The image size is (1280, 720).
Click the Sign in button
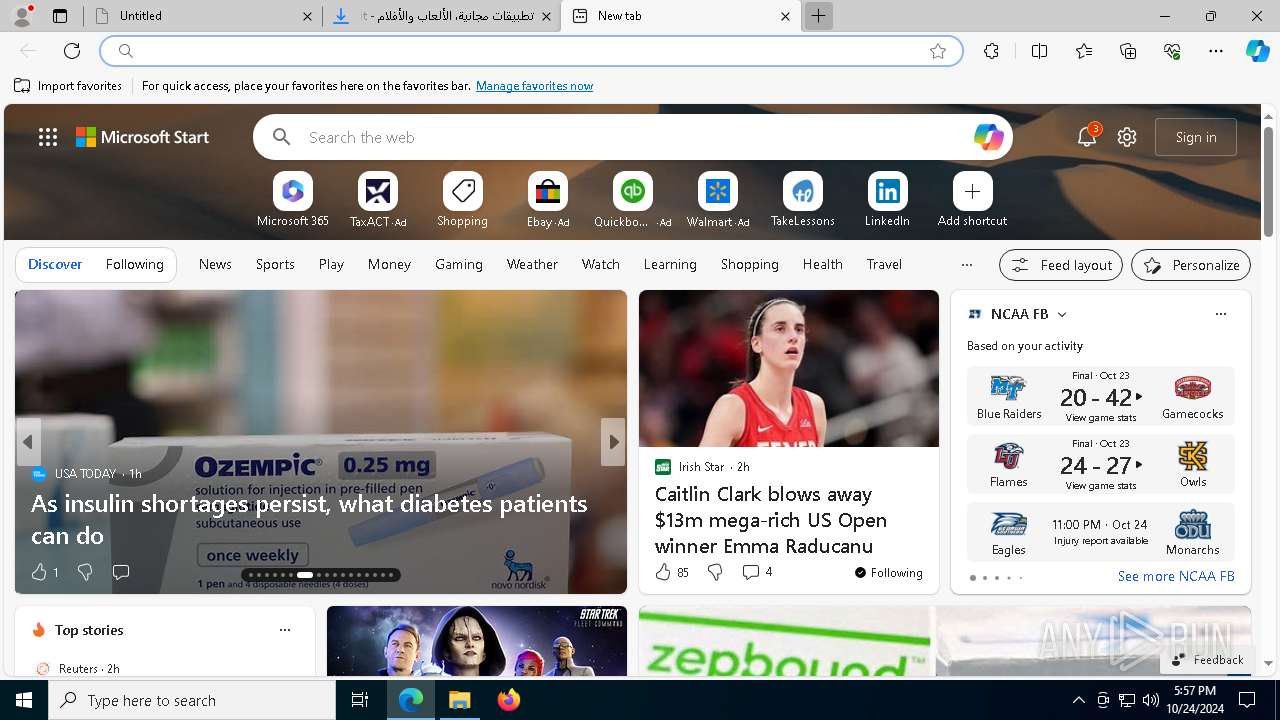coord(1196,137)
